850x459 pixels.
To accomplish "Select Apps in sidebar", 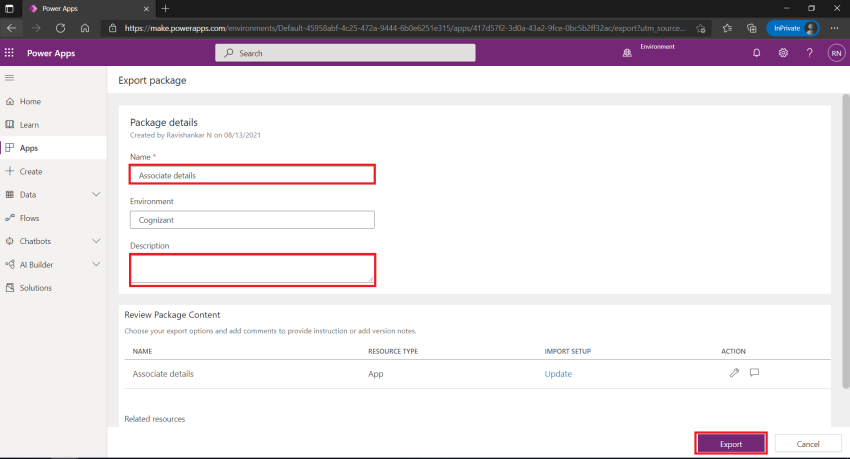I will (53, 148).
